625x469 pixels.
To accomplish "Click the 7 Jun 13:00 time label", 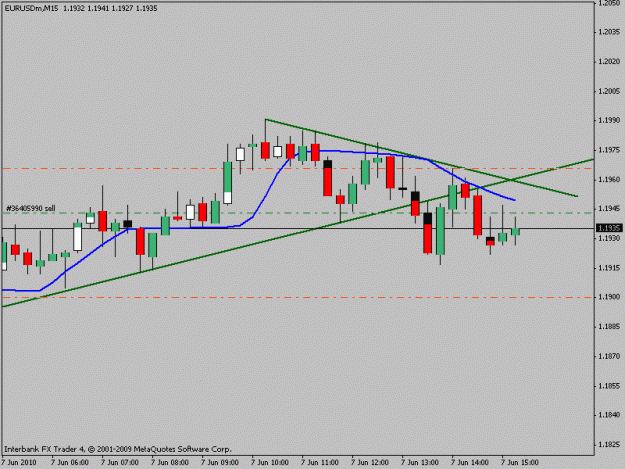I will tap(420, 462).
